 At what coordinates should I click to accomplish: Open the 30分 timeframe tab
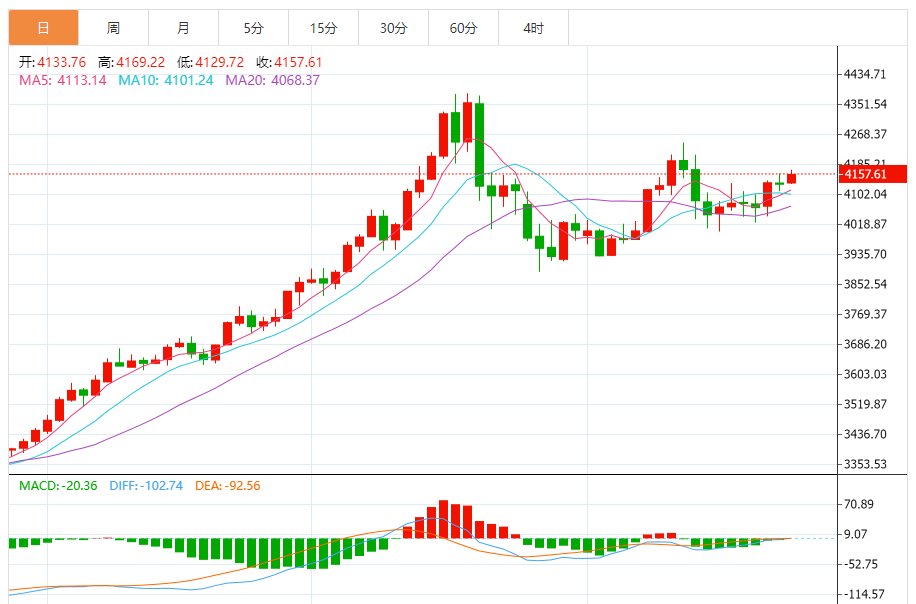[x=393, y=27]
